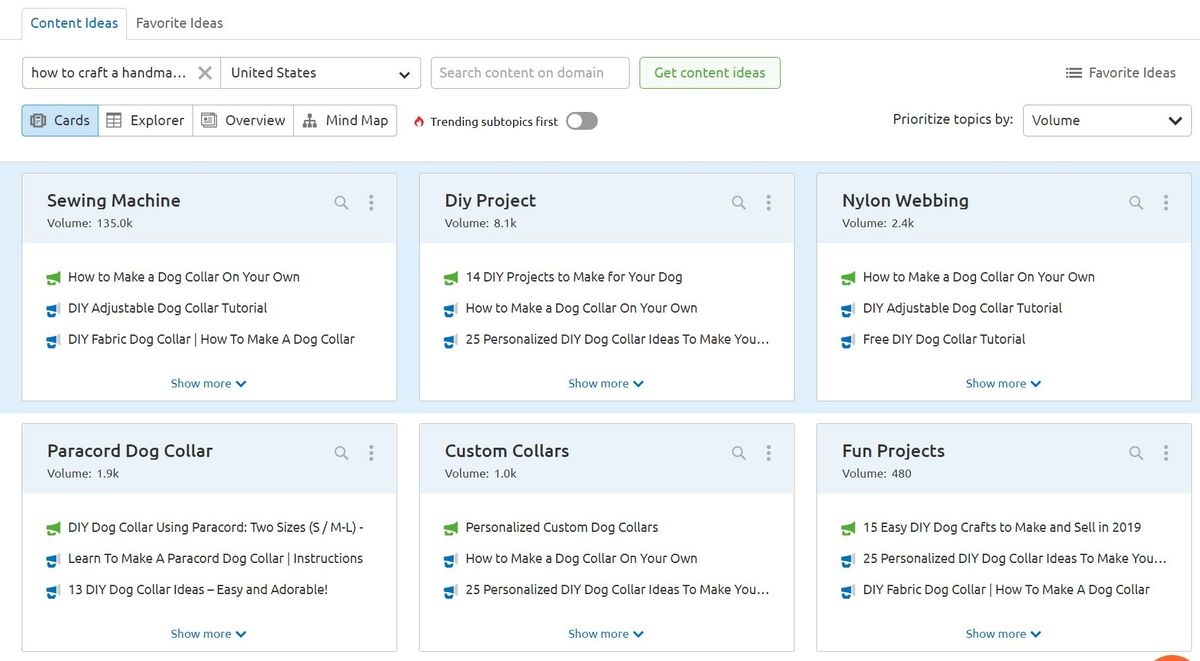The width and height of the screenshot is (1200, 661).
Task: Click the 'Volume: 135.0k' text
Action: 90,223
